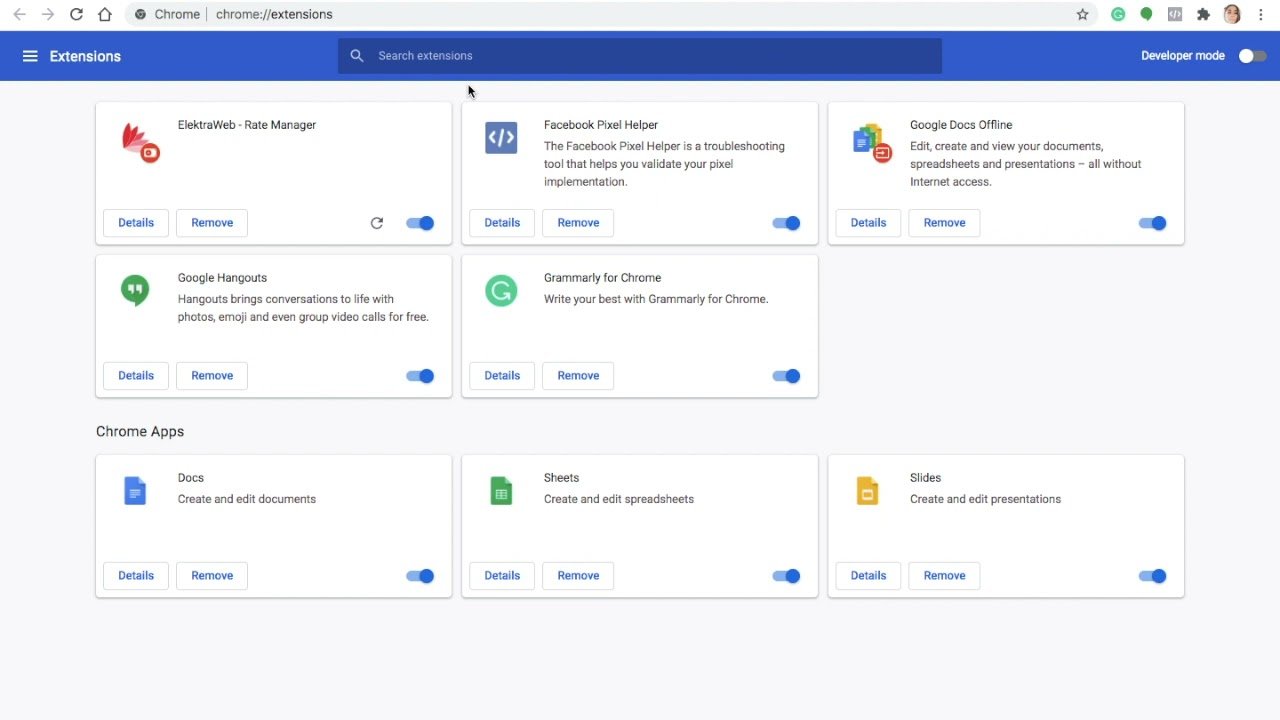Open the user profile avatar
The height and width of the screenshot is (720, 1280).
tap(1232, 14)
